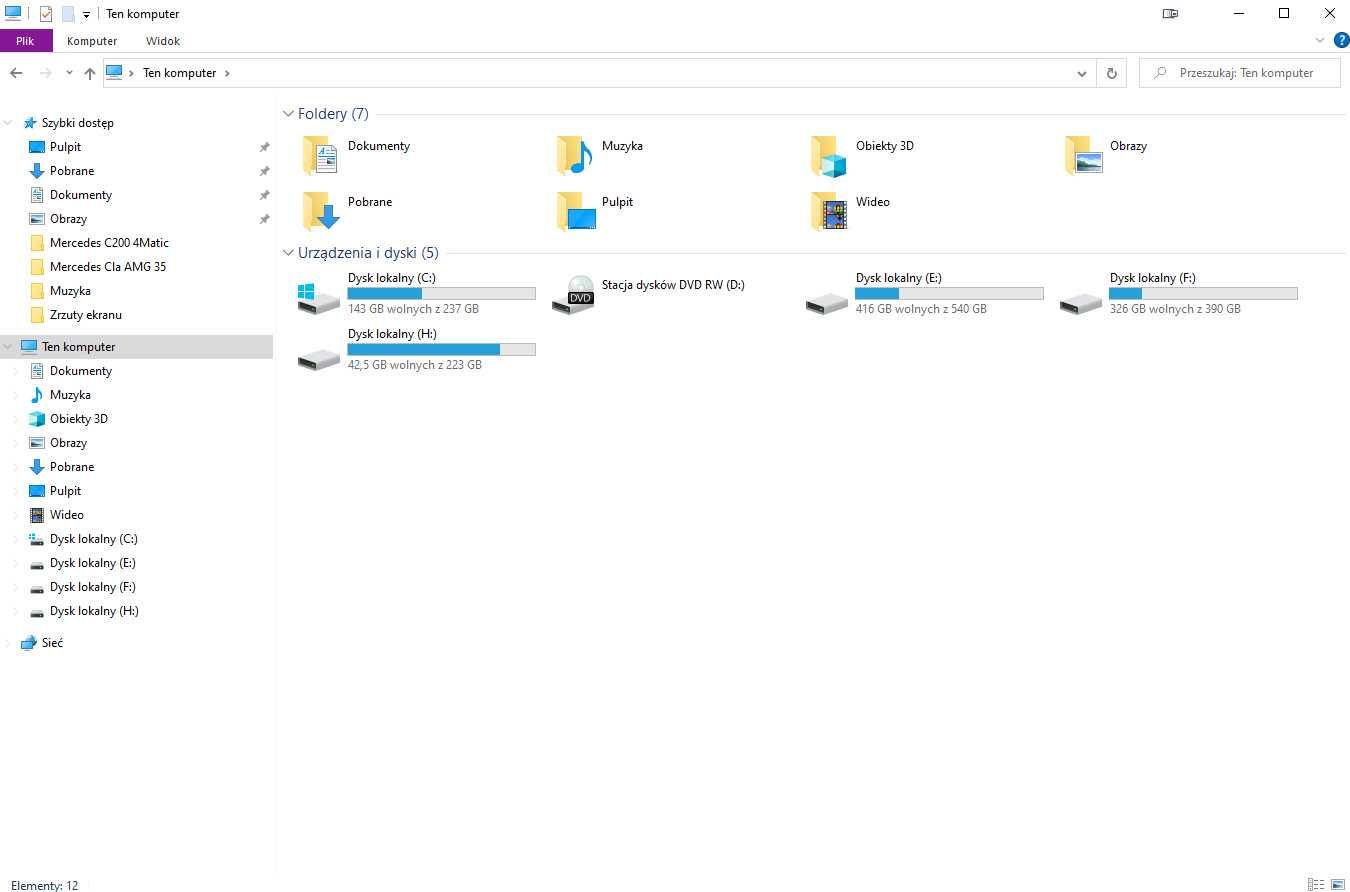This screenshot has width=1350, height=892.
Task: Click the Szybki dostęp star icon
Action: tap(29, 123)
